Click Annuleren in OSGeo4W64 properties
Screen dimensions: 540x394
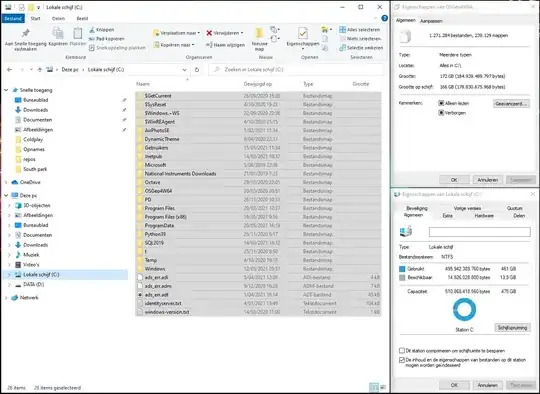(487, 180)
